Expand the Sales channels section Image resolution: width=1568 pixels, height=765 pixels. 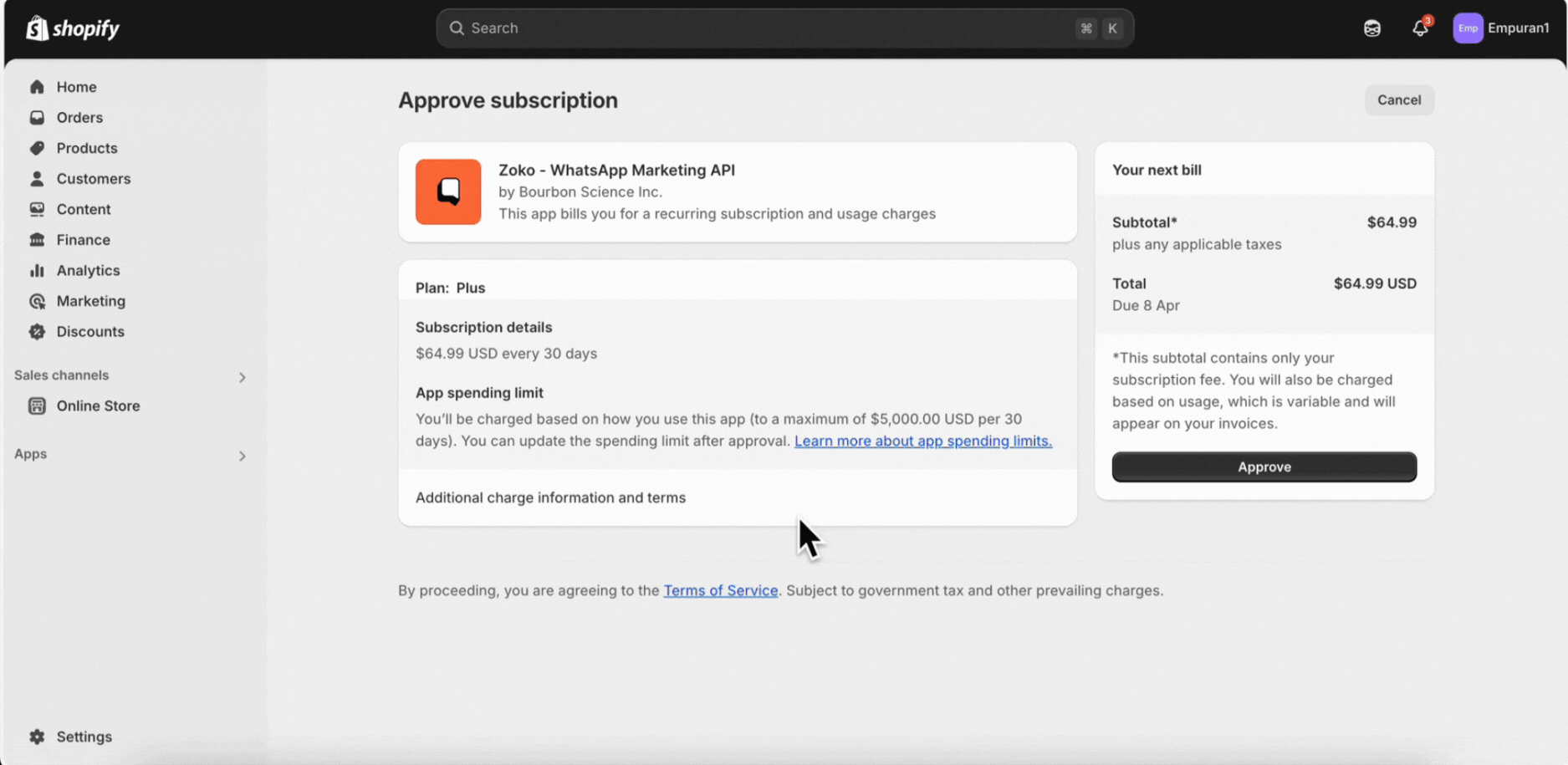(x=242, y=377)
